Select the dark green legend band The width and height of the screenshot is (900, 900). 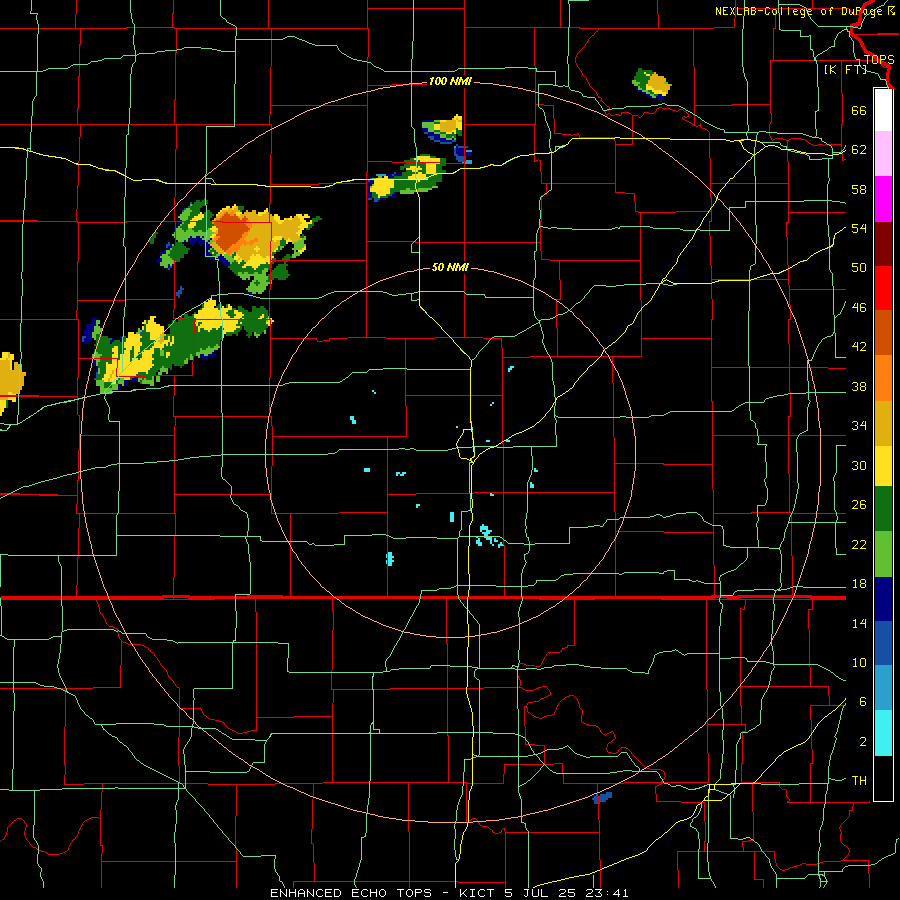tap(883, 509)
